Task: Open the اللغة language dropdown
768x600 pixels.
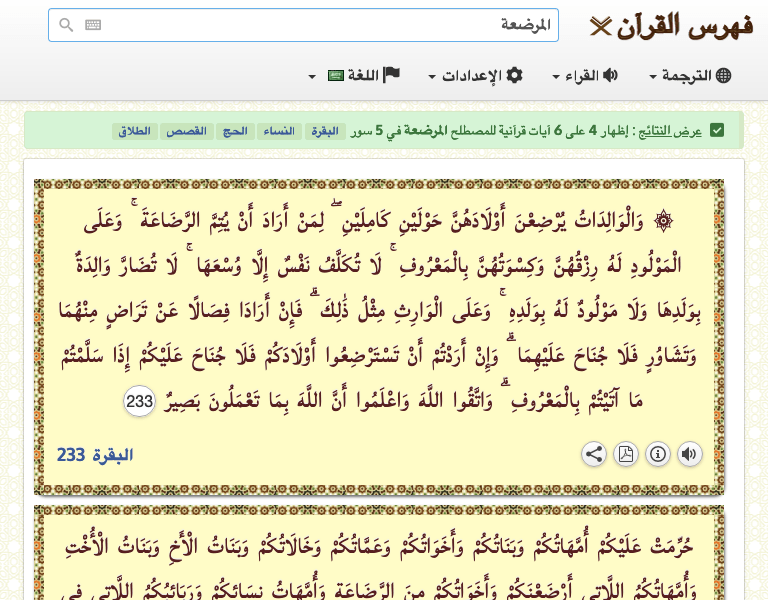Action: click(355, 75)
